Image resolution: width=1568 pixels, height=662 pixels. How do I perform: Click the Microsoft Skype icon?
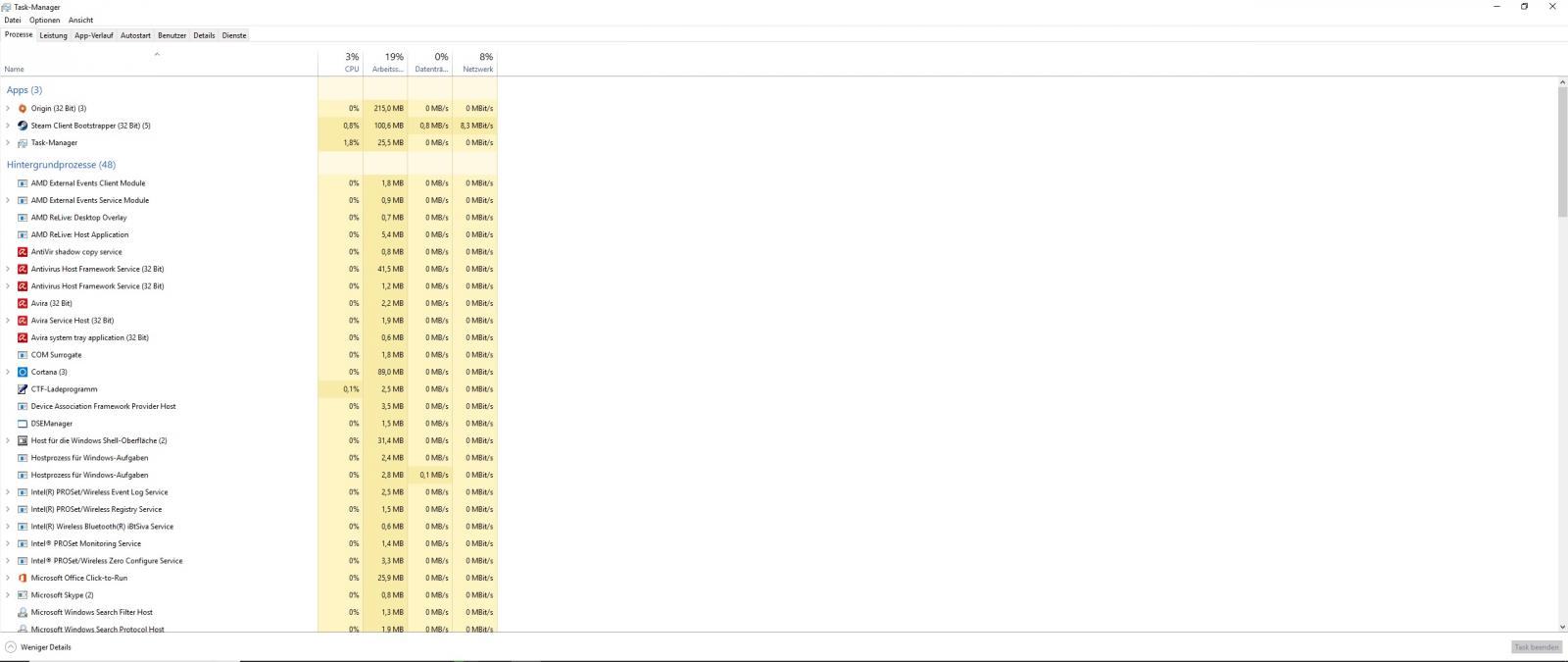(x=23, y=595)
